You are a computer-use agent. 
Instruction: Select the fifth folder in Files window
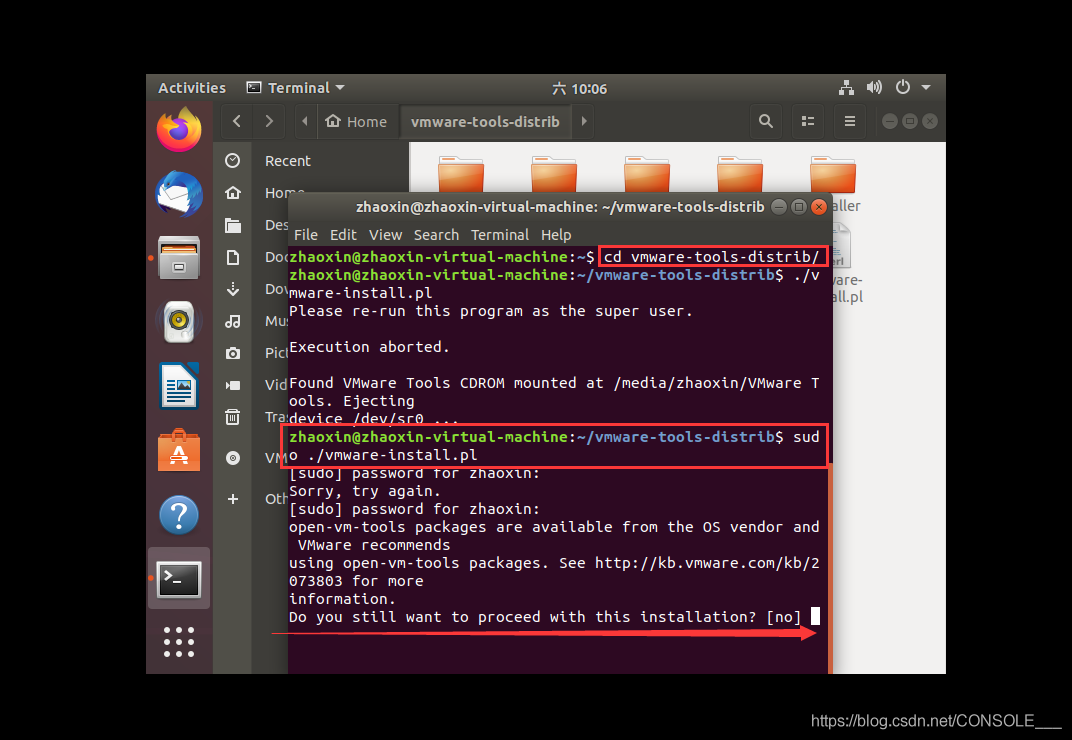tap(833, 174)
